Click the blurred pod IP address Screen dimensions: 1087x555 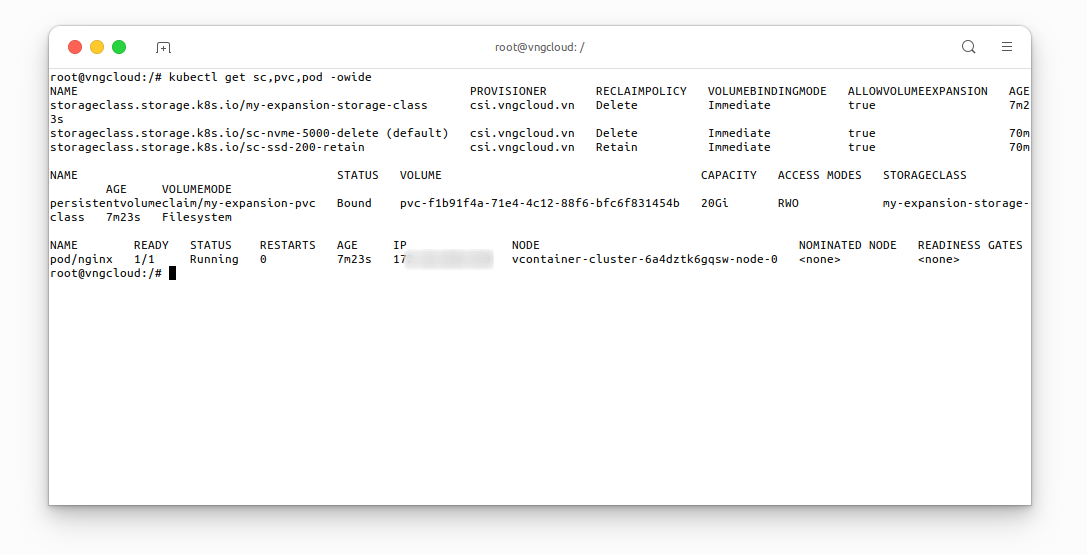point(445,259)
